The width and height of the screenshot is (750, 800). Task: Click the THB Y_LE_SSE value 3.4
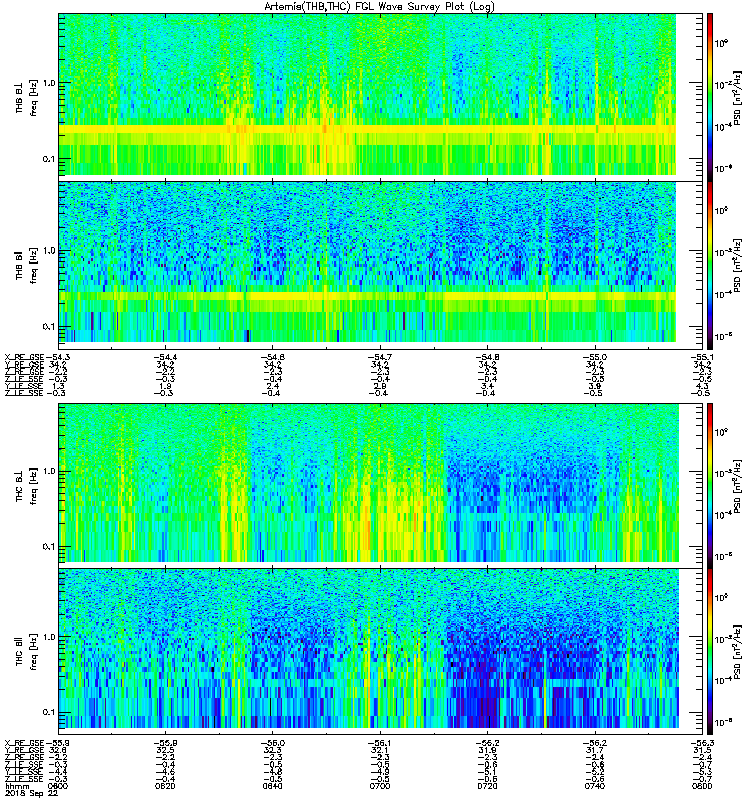pyautogui.click(x=488, y=386)
